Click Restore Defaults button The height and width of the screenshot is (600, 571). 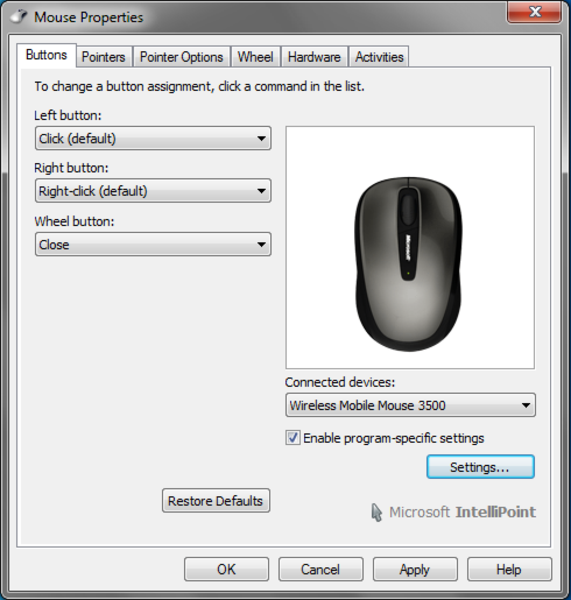216,501
